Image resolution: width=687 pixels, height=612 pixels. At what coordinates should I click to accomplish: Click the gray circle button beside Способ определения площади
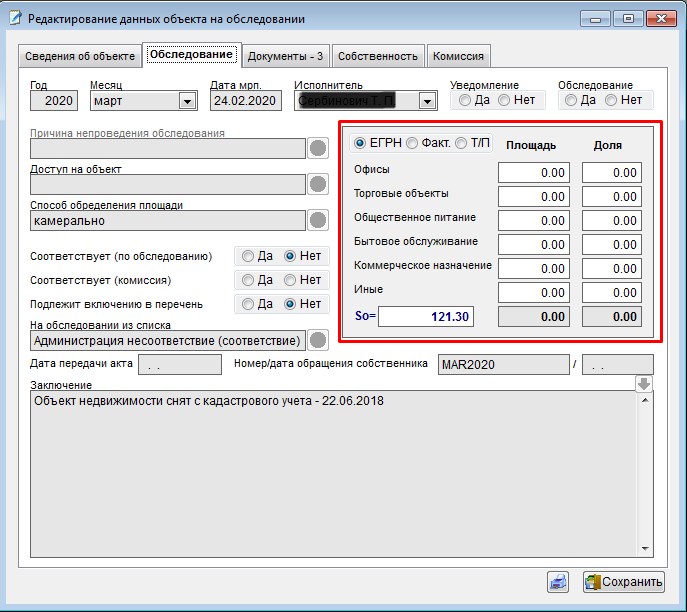pos(318,220)
